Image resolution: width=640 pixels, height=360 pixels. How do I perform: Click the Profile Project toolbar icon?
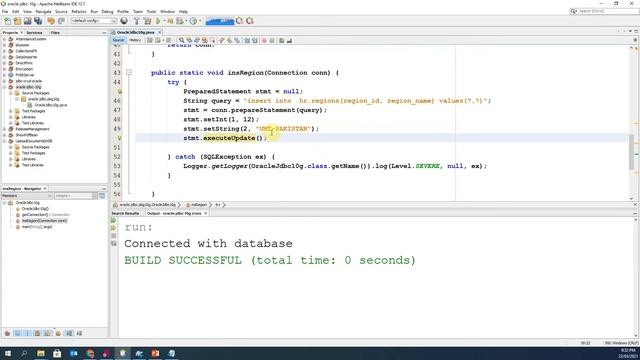coord(193,21)
